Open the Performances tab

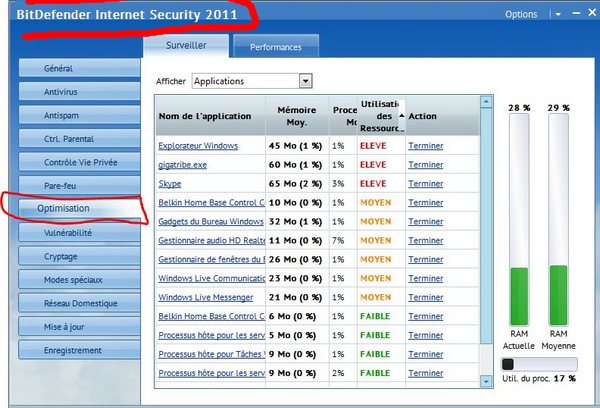(276, 47)
